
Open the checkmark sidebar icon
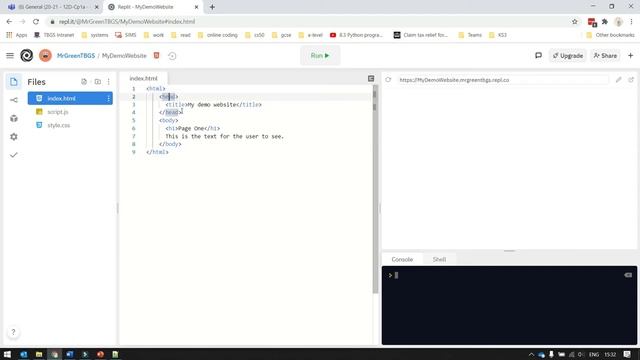coord(13,155)
